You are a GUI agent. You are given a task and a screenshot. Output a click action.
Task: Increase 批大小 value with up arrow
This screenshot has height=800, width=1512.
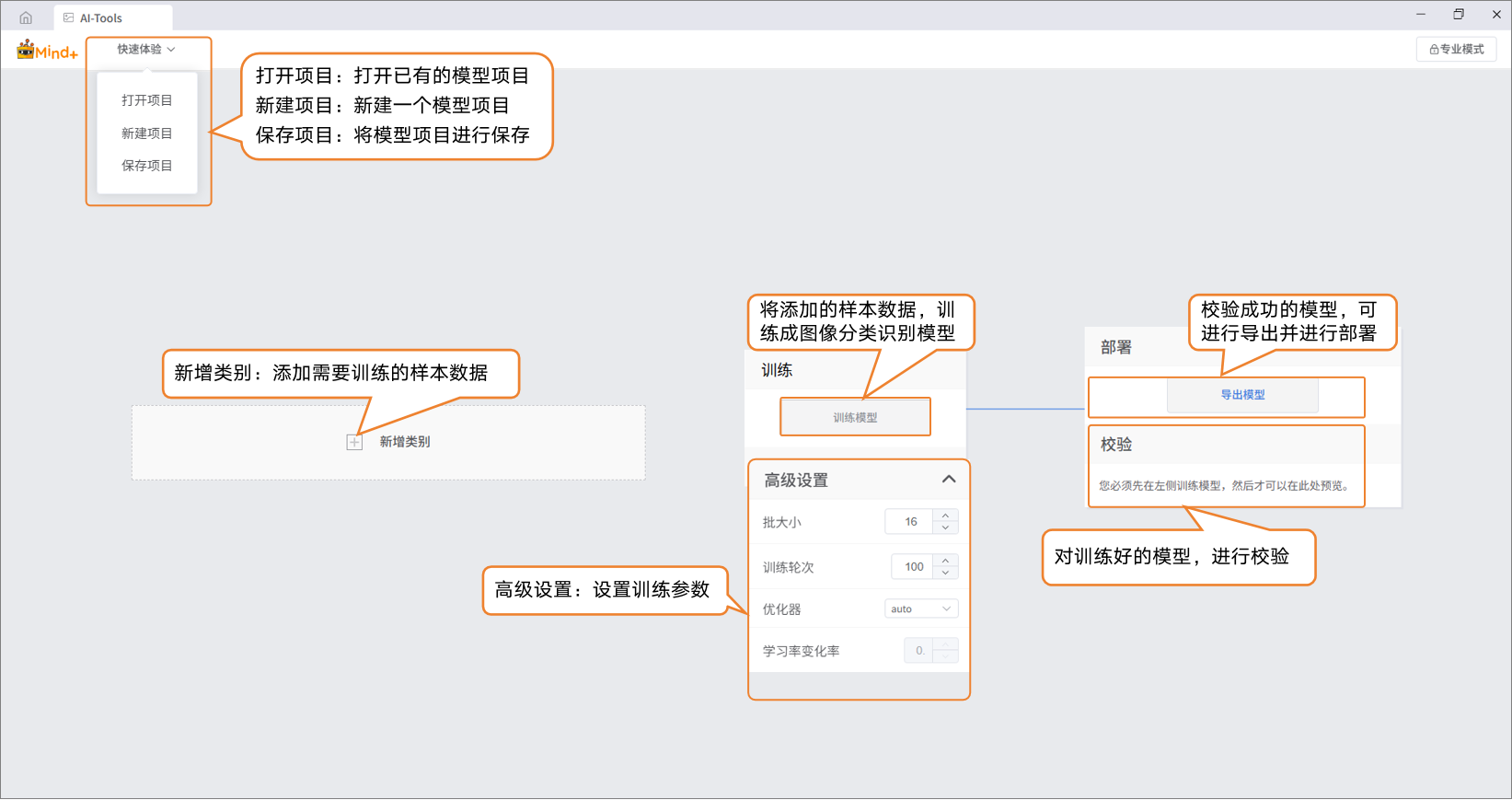pyautogui.click(x=945, y=516)
